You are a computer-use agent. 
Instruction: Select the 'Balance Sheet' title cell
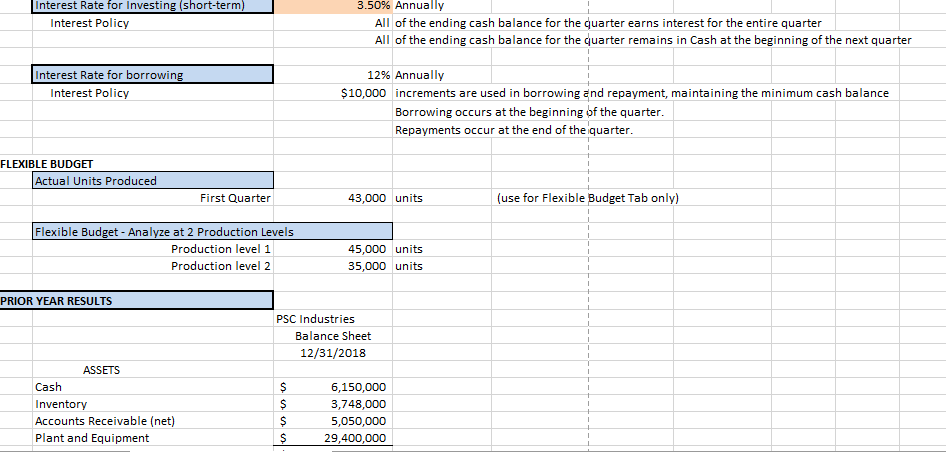[333, 336]
